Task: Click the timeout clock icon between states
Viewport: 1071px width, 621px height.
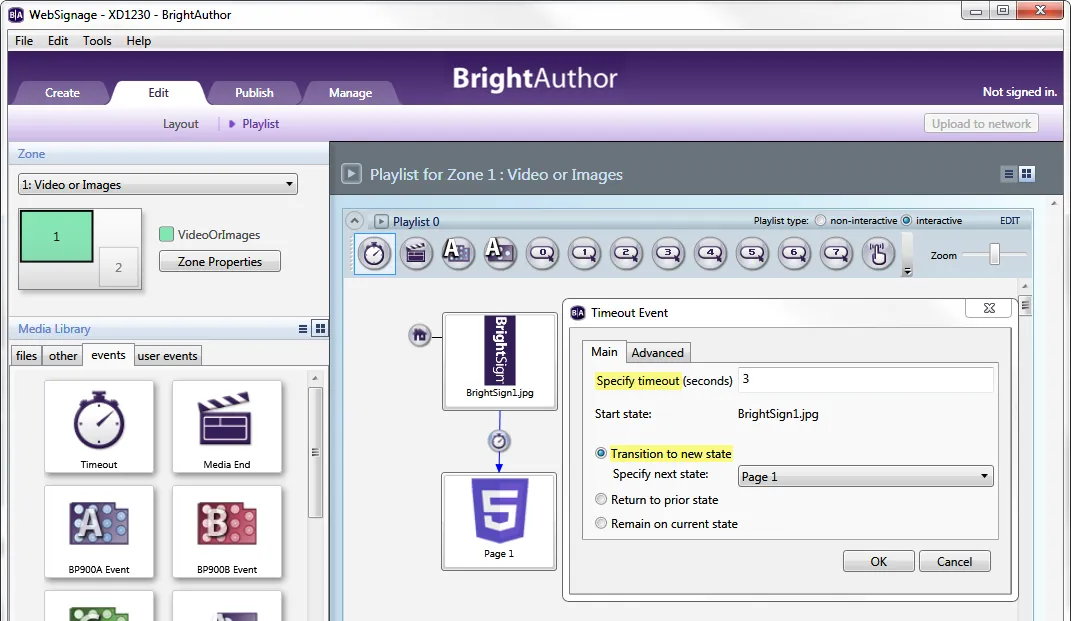Action: pos(499,441)
